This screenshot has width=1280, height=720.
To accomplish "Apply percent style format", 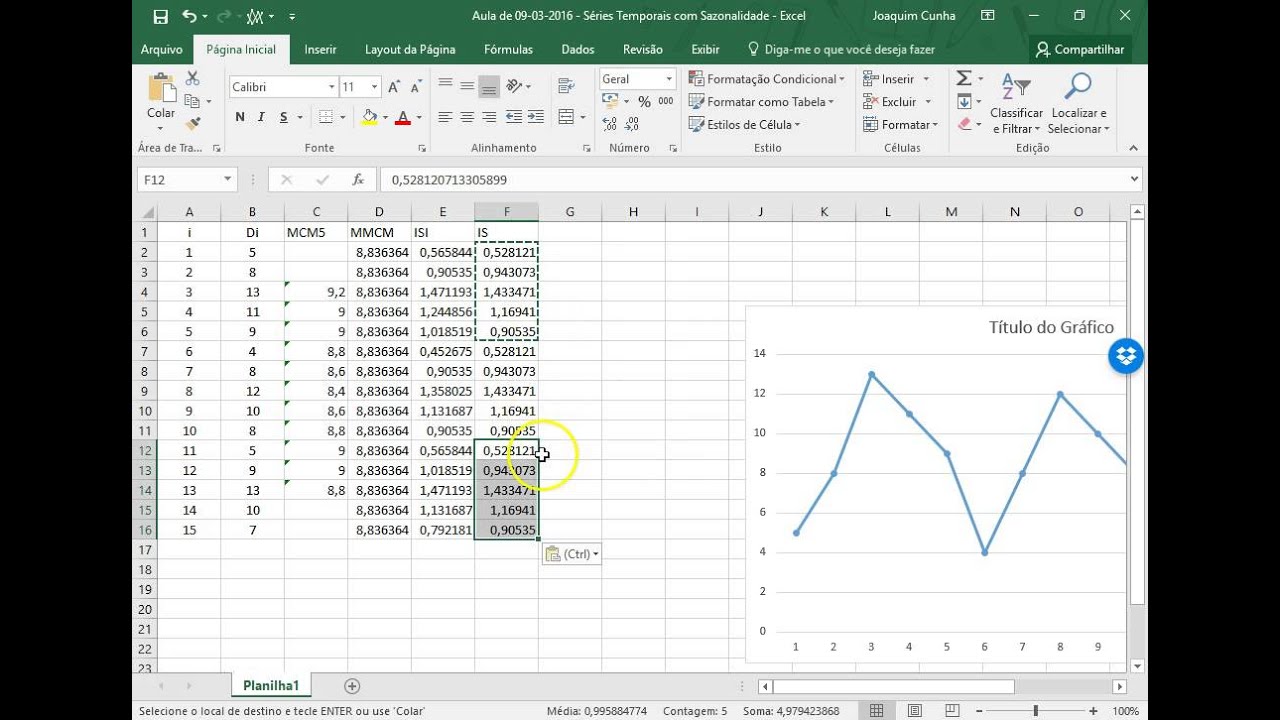I will tap(644, 101).
